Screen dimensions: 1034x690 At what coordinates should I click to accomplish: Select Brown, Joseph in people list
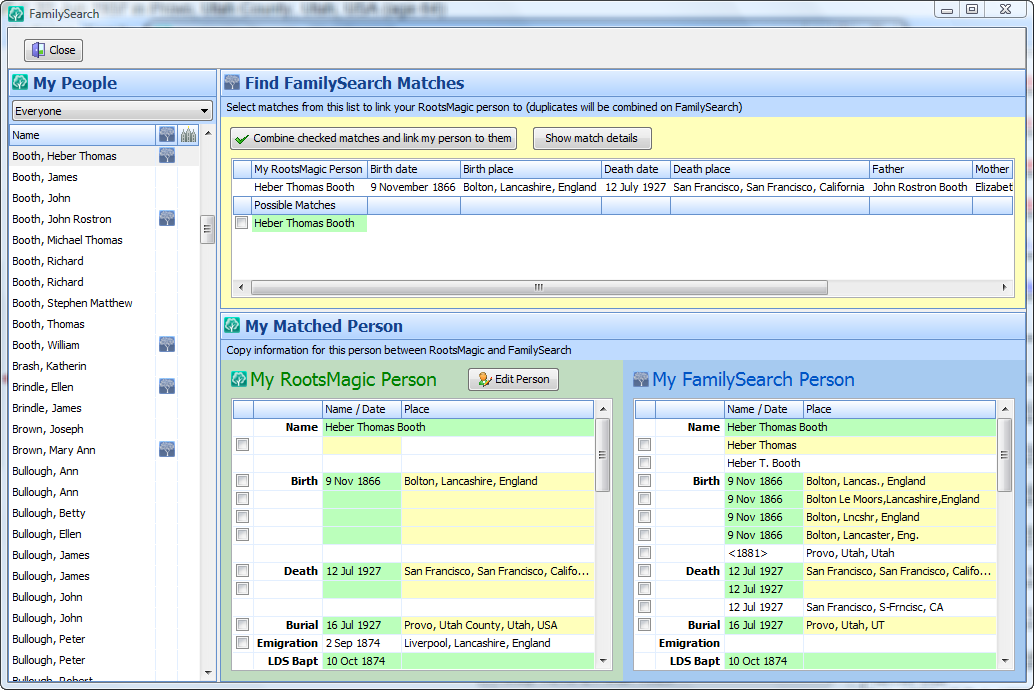click(x=82, y=429)
